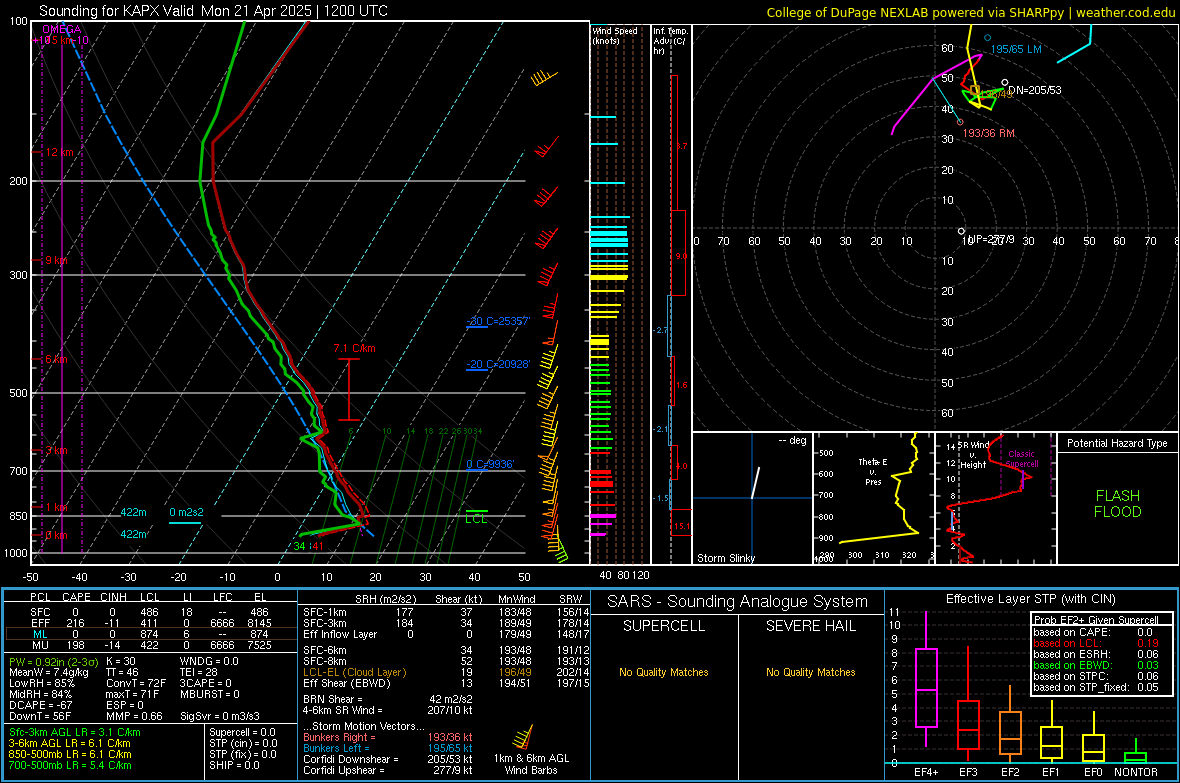Viewport: 1180px width, 783px height.
Task: Click the 'Prob EF2+ Given Supercell' heading
Action: [x=1096, y=620]
